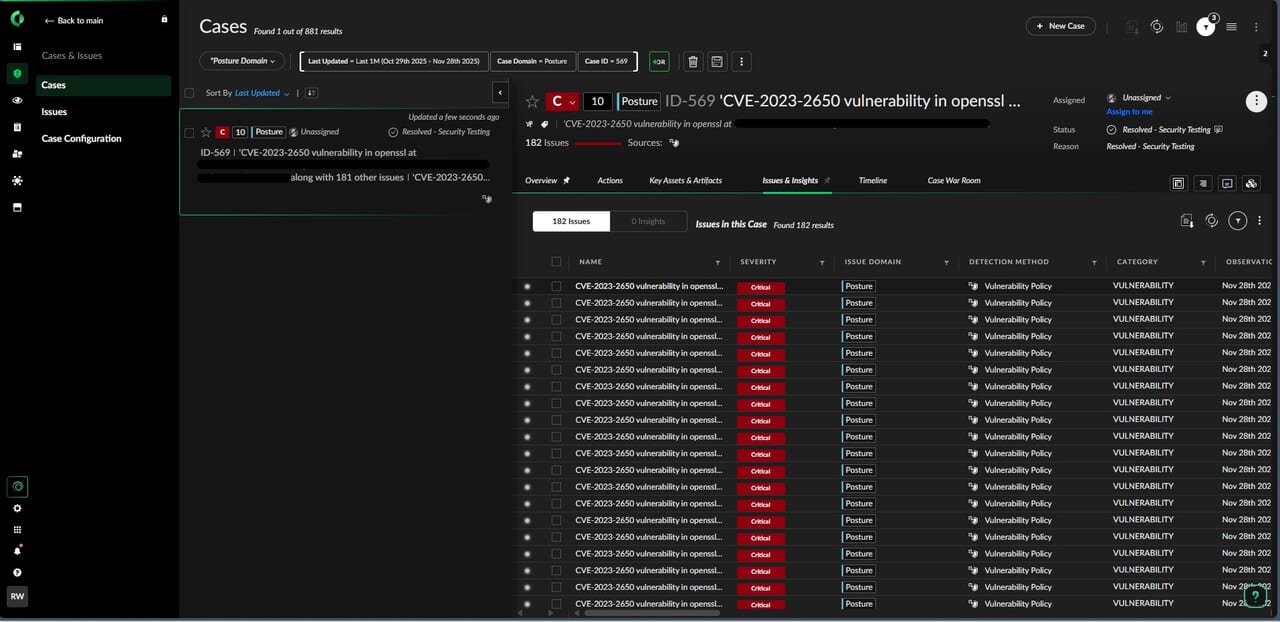
Task: Star the ID-569 case in detail header
Action: (532, 101)
